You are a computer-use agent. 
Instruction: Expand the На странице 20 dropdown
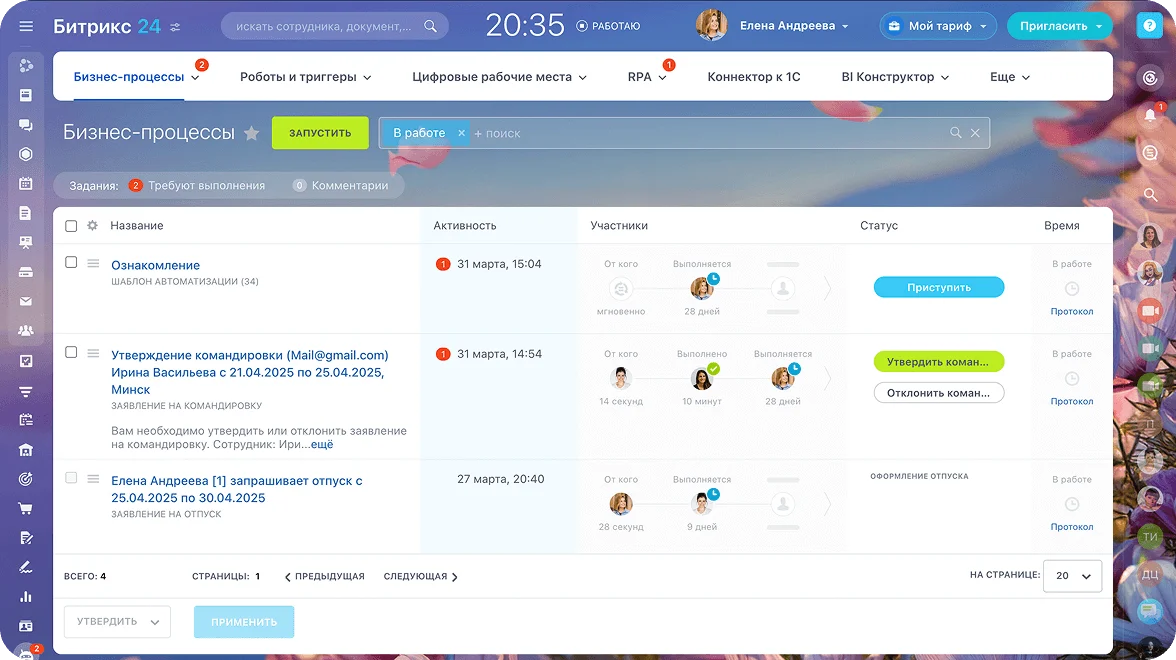(1072, 576)
